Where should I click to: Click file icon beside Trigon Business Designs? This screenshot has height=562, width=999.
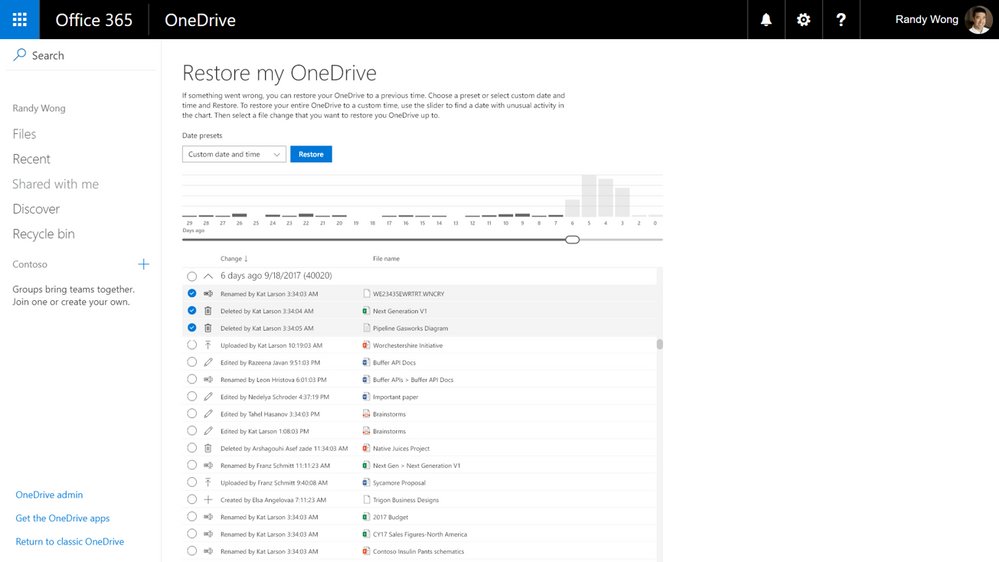(366, 500)
